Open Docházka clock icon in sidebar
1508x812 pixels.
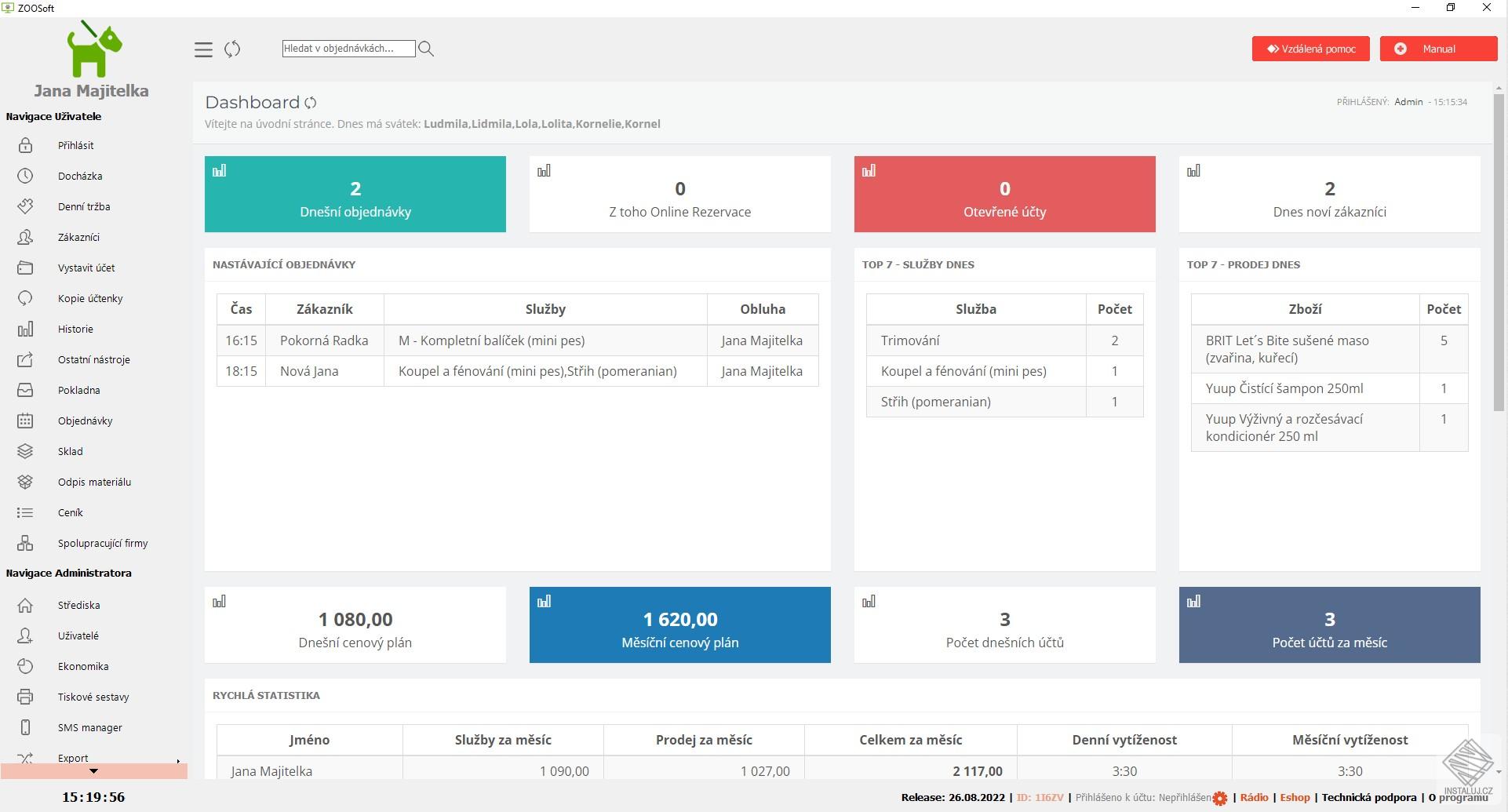tap(25, 176)
